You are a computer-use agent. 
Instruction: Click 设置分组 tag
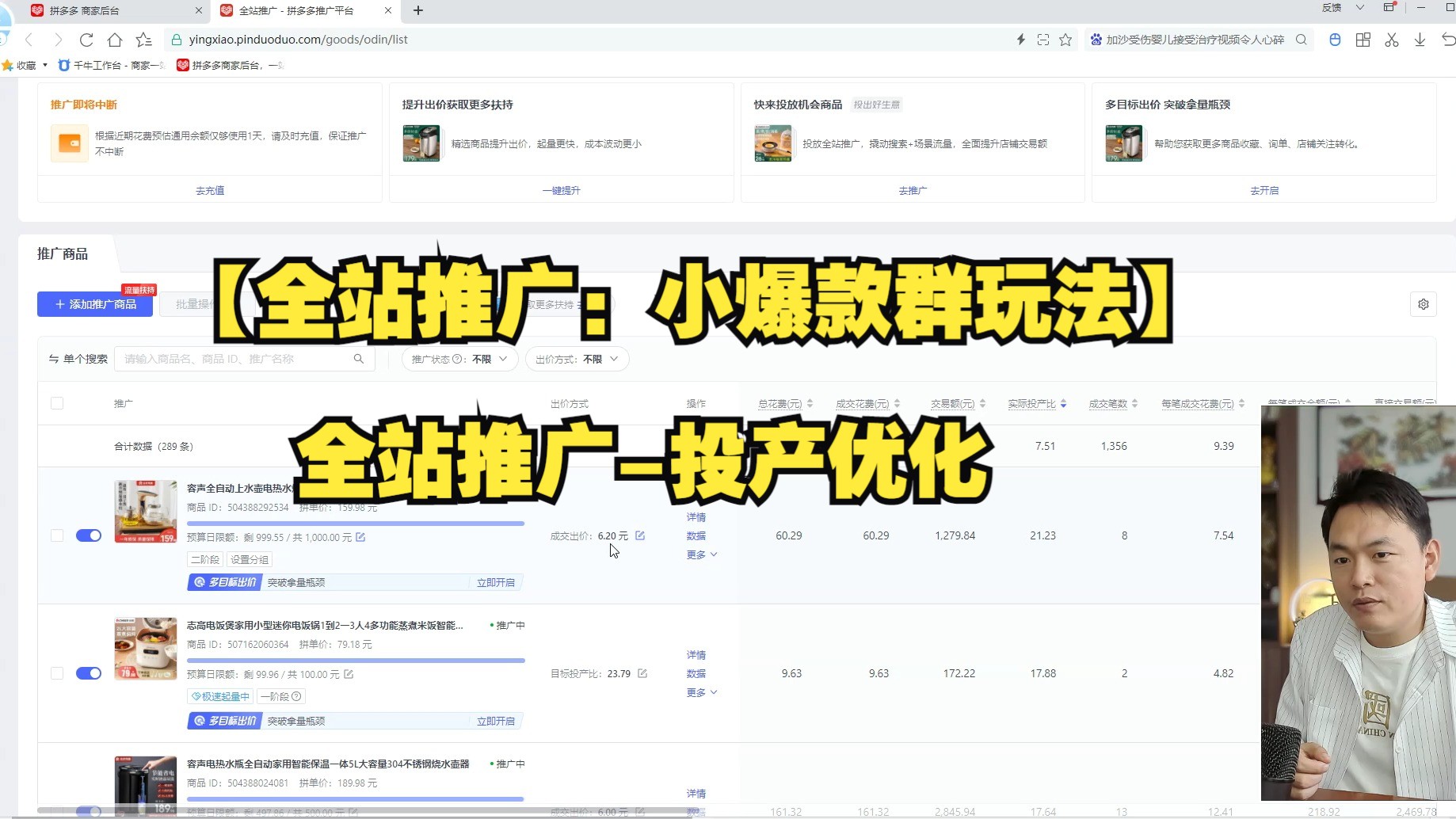(x=250, y=559)
